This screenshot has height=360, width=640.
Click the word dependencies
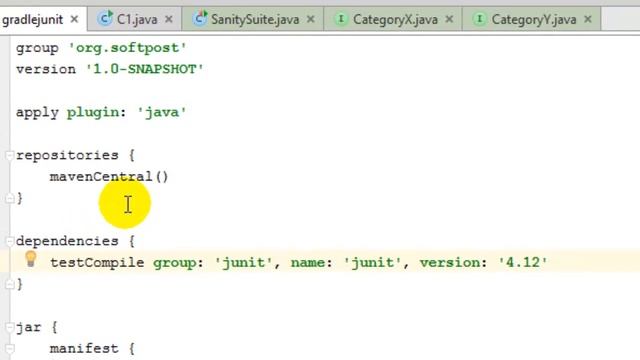point(67,241)
